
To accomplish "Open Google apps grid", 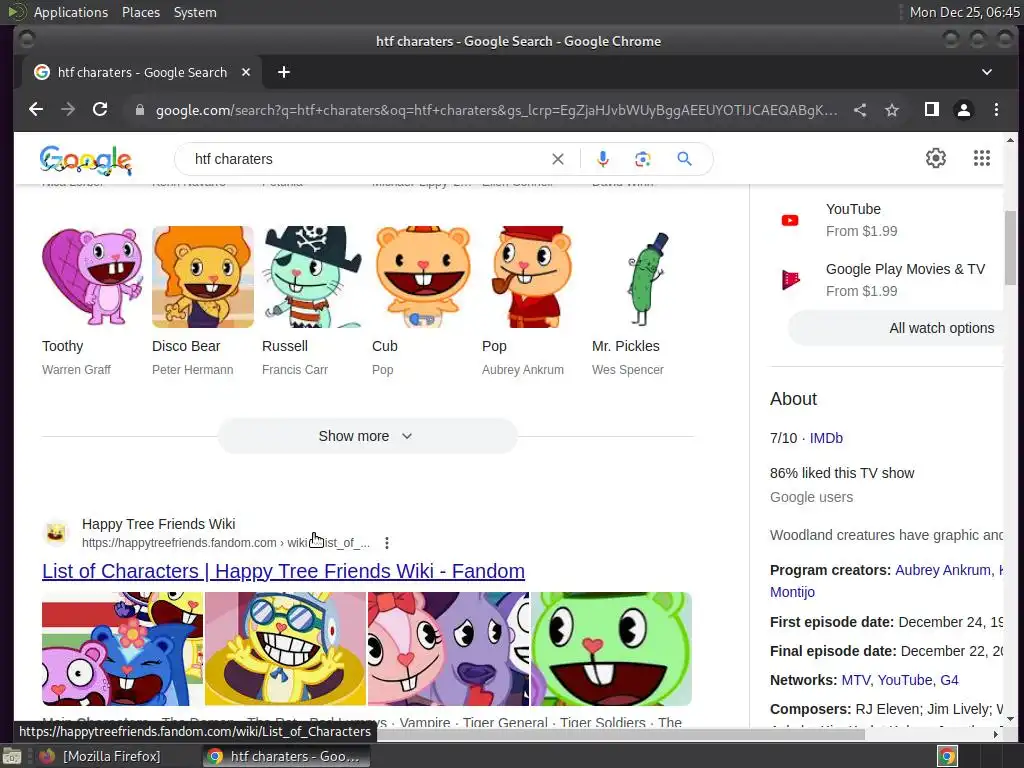I will coord(982,158).
